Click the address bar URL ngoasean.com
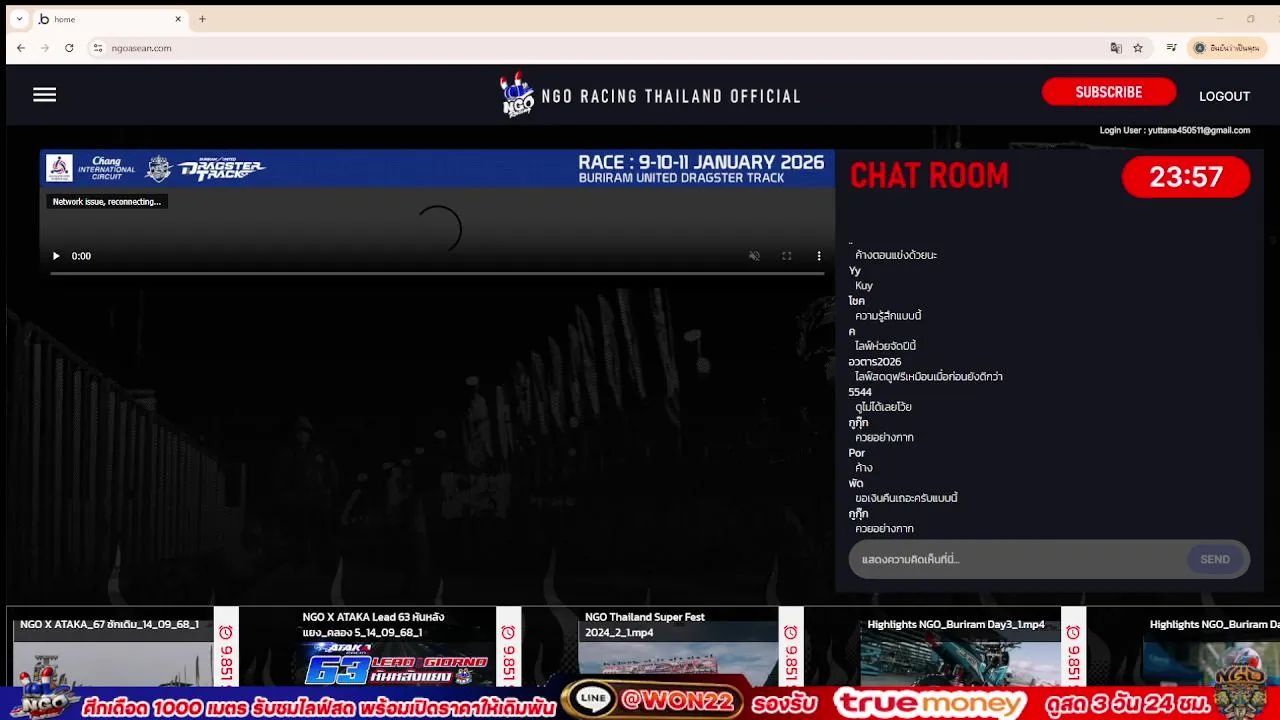 pos(141,48)
